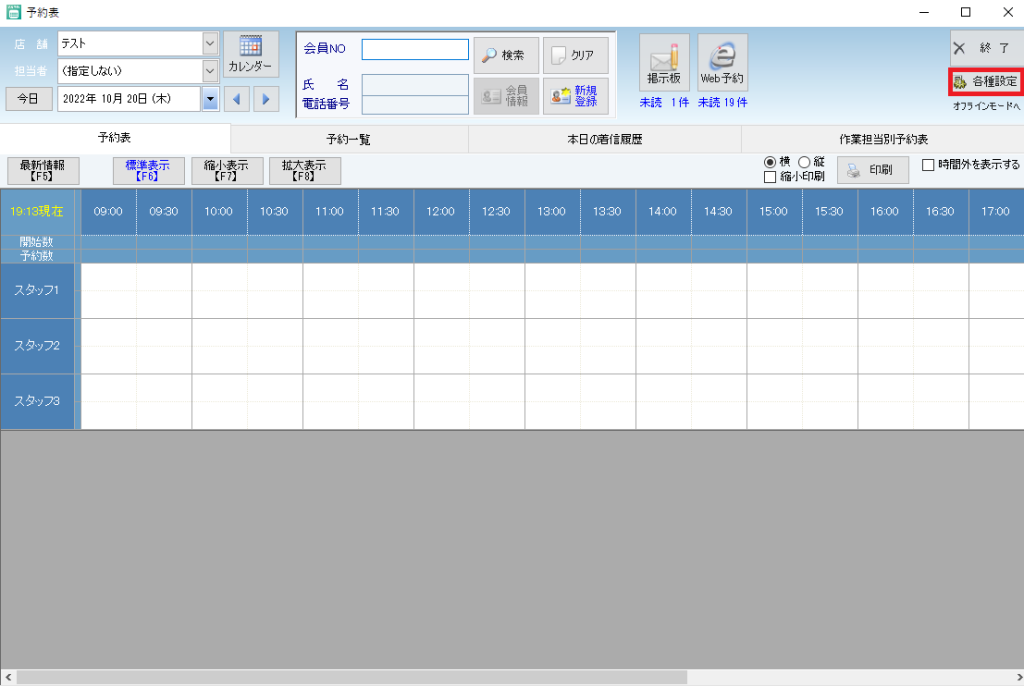Click the 今日 today button
1024x686 pixels.
(x=28, y=98)
